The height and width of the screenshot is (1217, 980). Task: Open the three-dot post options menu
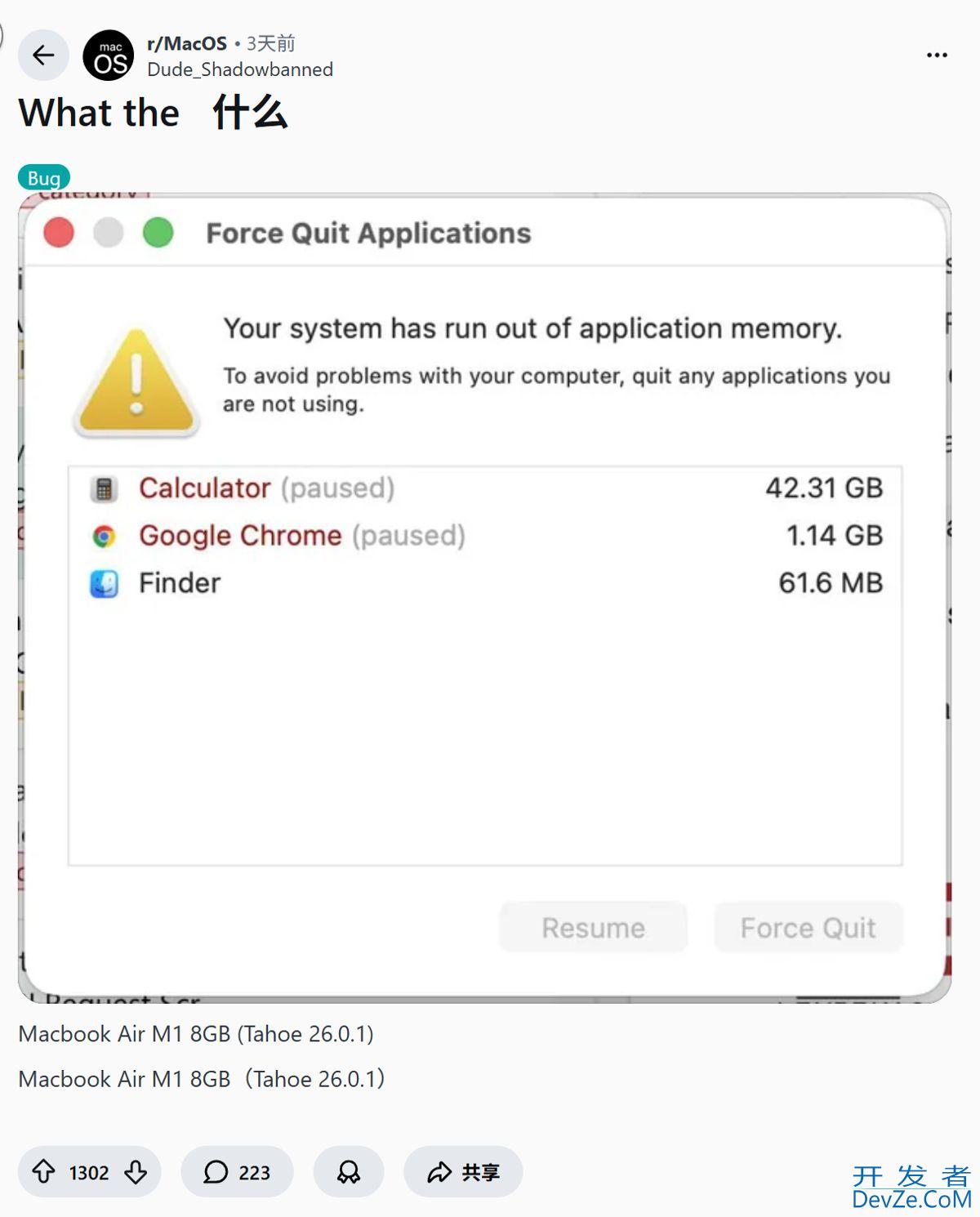(937, 56)
